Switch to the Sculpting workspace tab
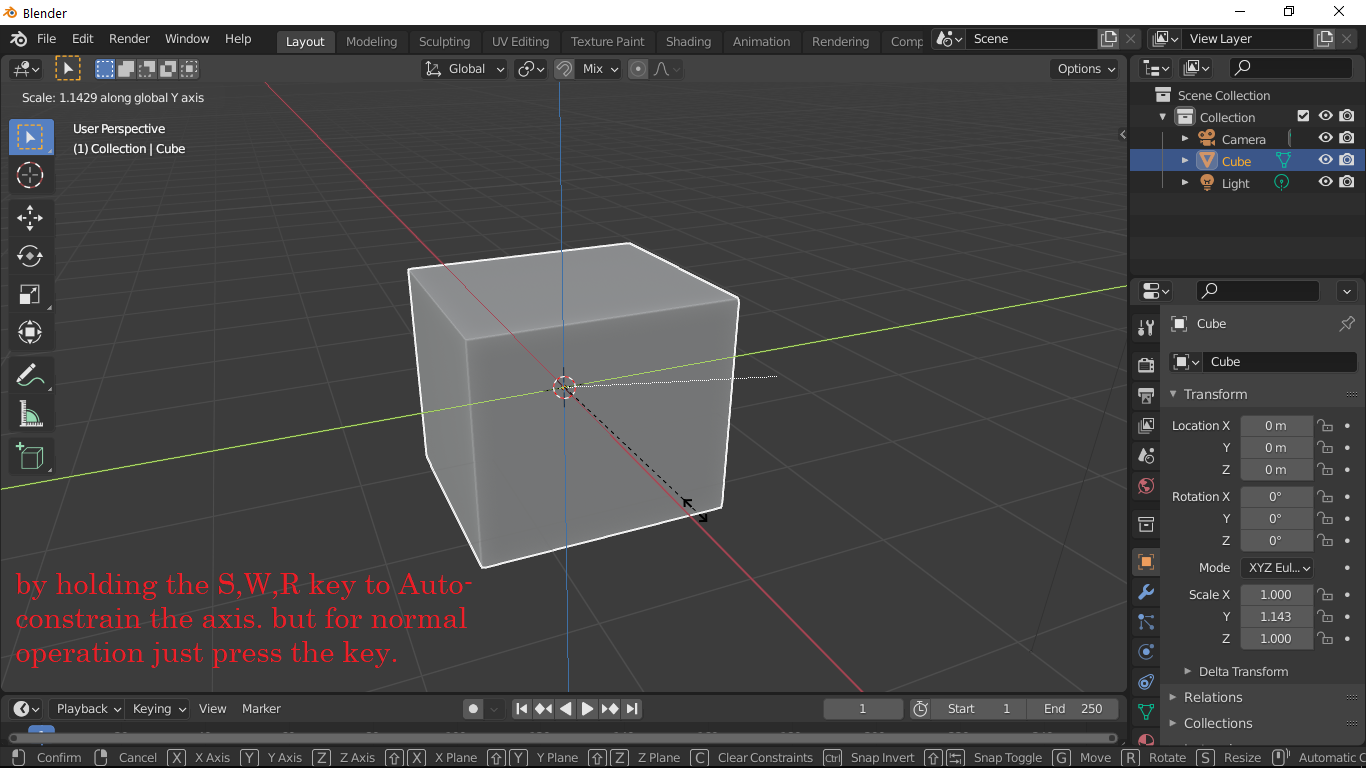 444,41
